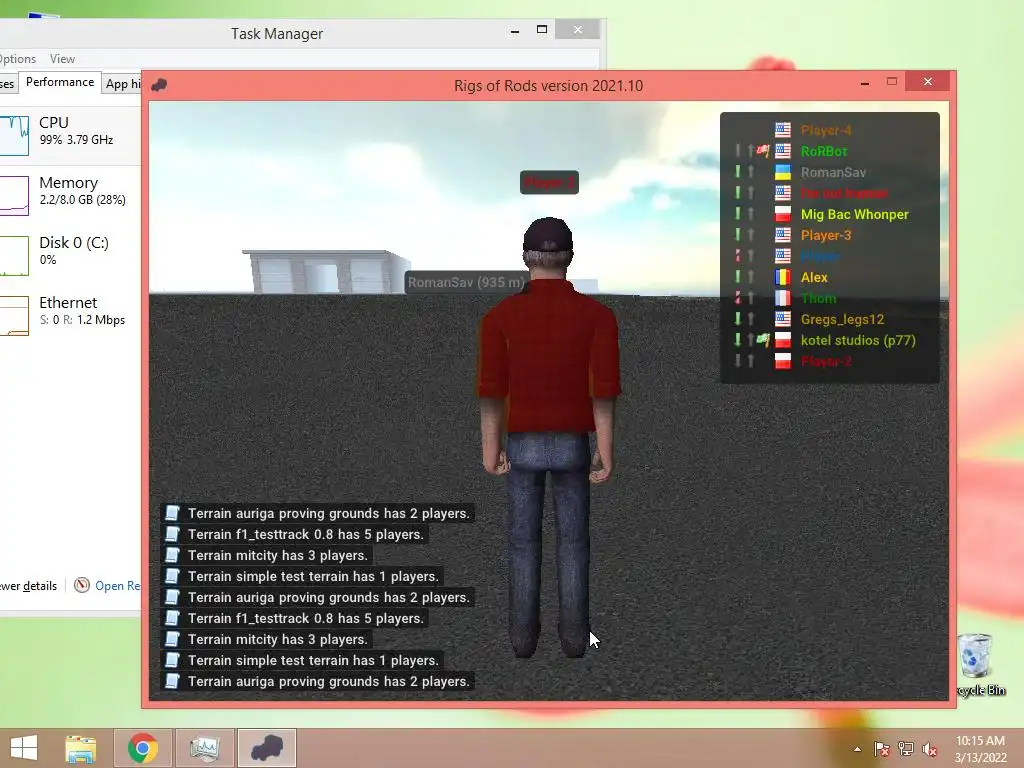The width and height of the screenshot is (1024, 768).
Task: Switch to Task Manager on the taskbar
Action: pos(204,748)
